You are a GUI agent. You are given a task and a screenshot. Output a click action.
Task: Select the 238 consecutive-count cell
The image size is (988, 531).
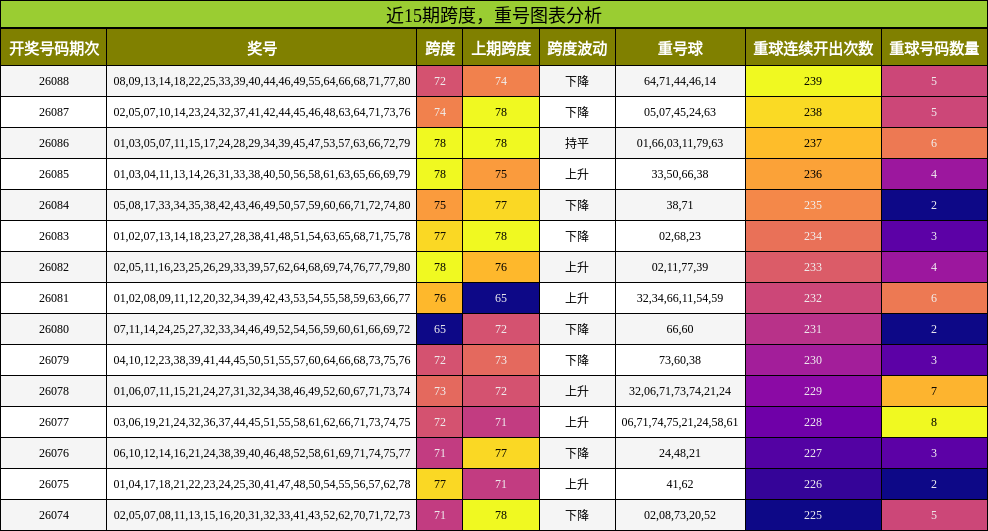(813, 112)
